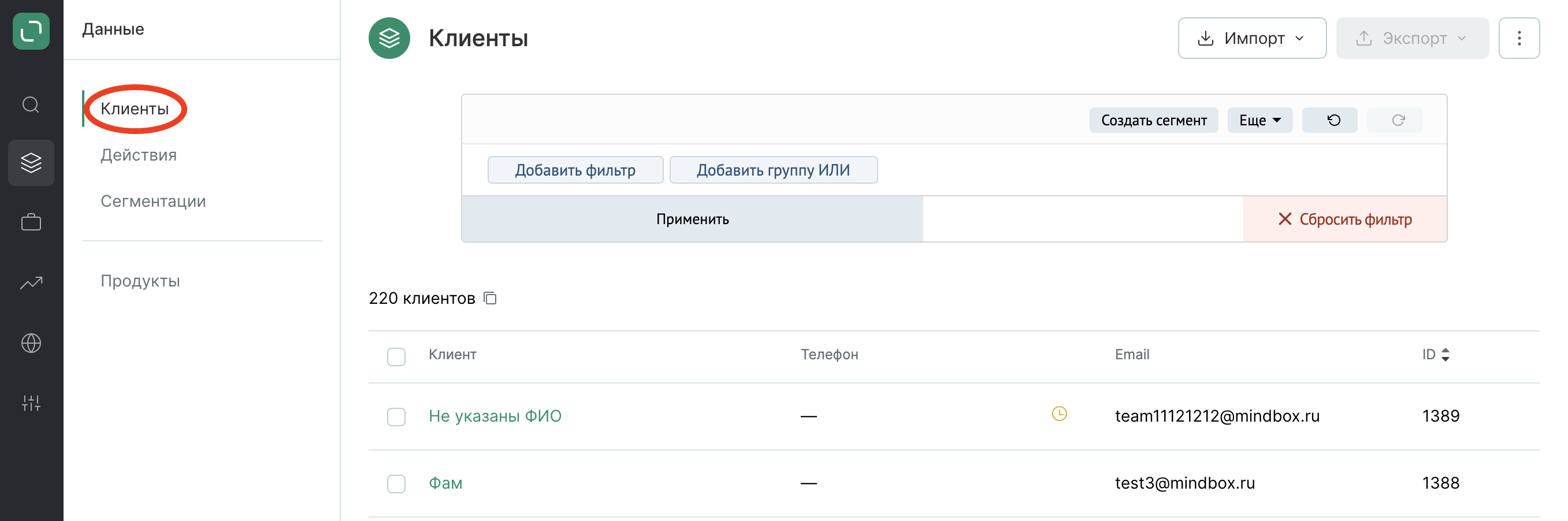Copy the 220 клиентов count icon
The width and height of the screenshot is (1568, 521).
pos(490,298)
